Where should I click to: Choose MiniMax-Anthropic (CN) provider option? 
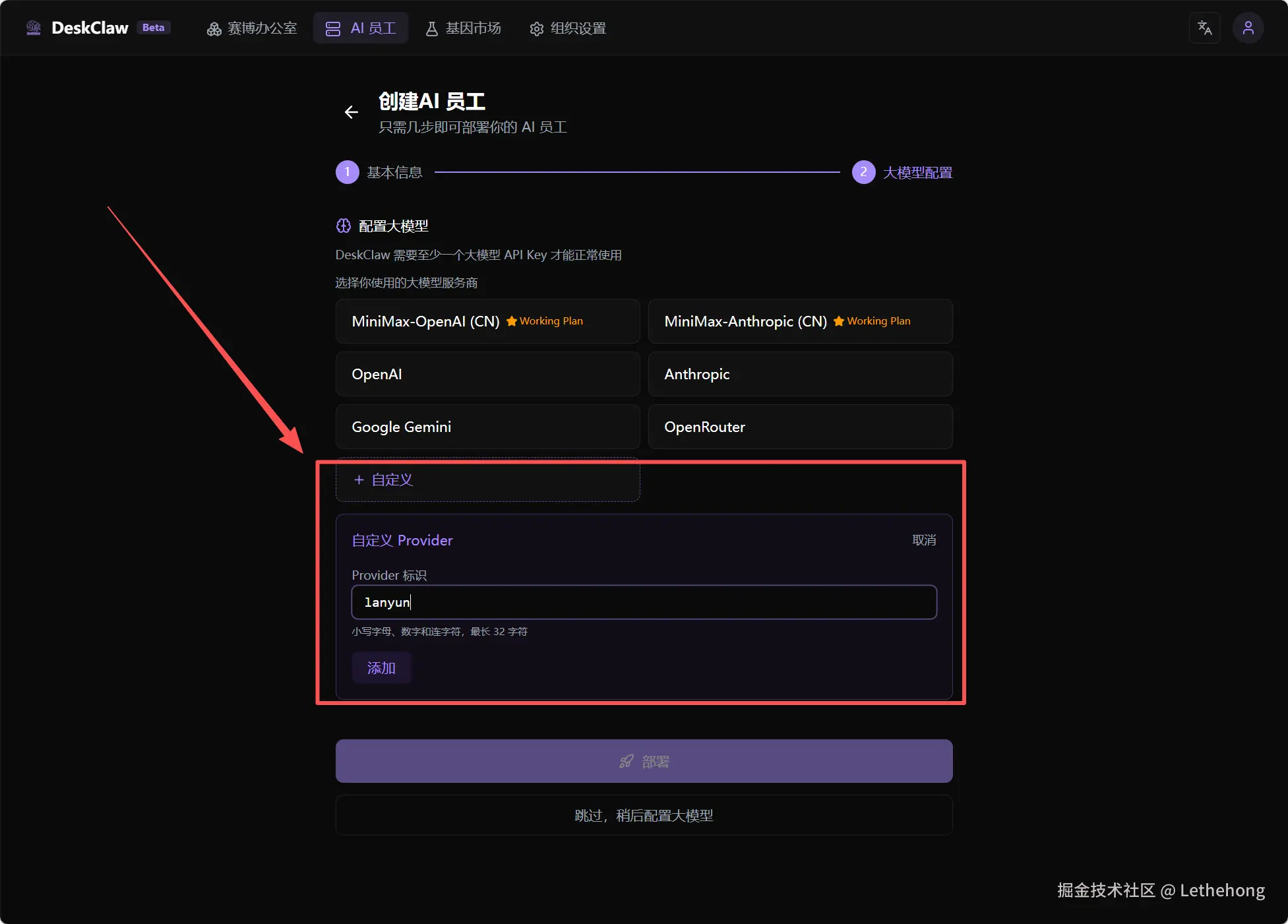[800, 321]
